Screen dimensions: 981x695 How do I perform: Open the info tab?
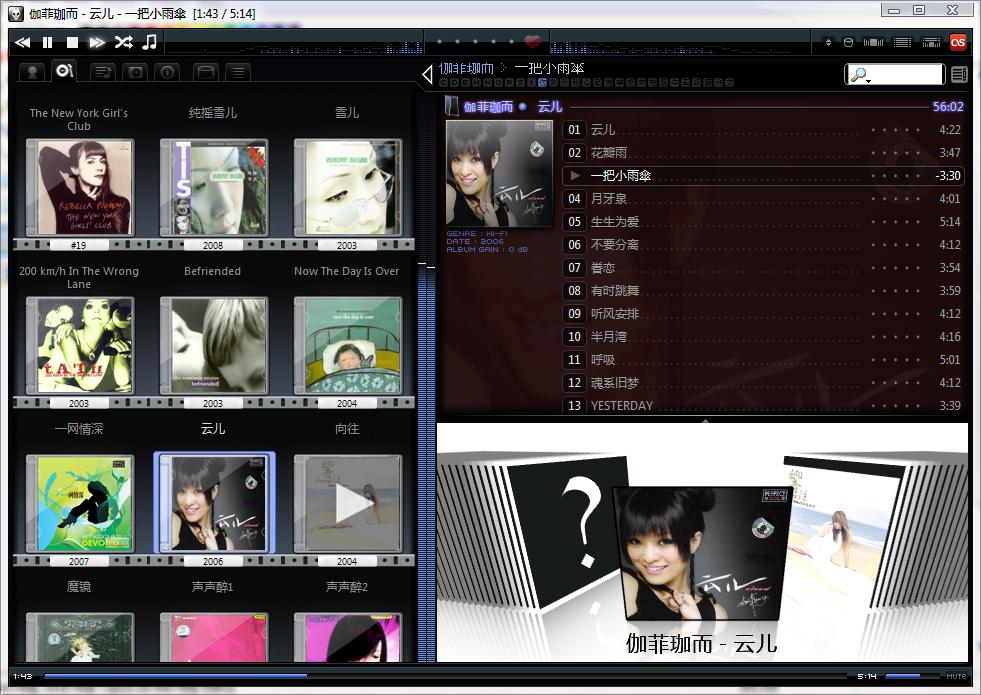[167, 73]
